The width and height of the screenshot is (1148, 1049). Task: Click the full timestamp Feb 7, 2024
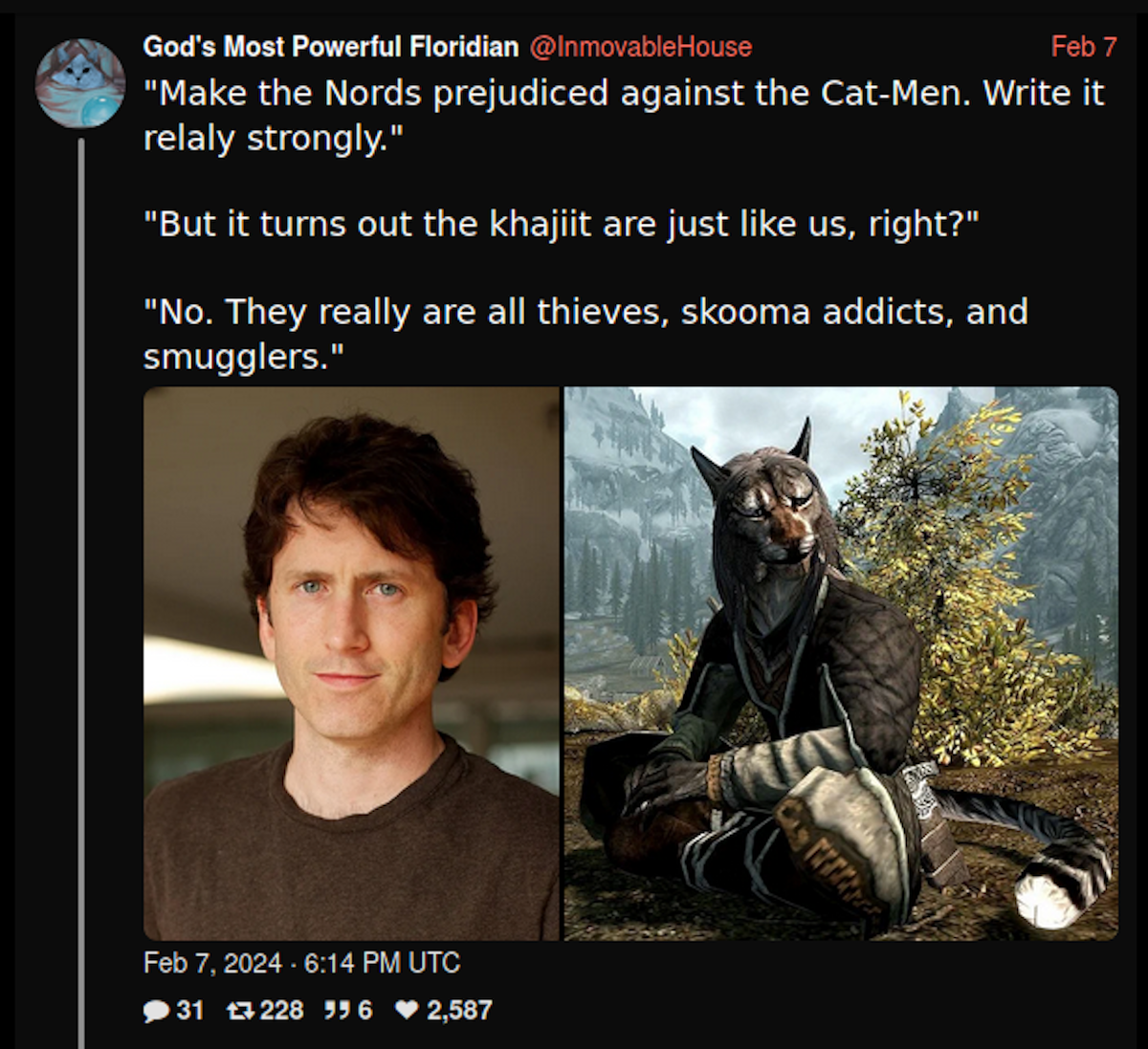click(212, 962)
